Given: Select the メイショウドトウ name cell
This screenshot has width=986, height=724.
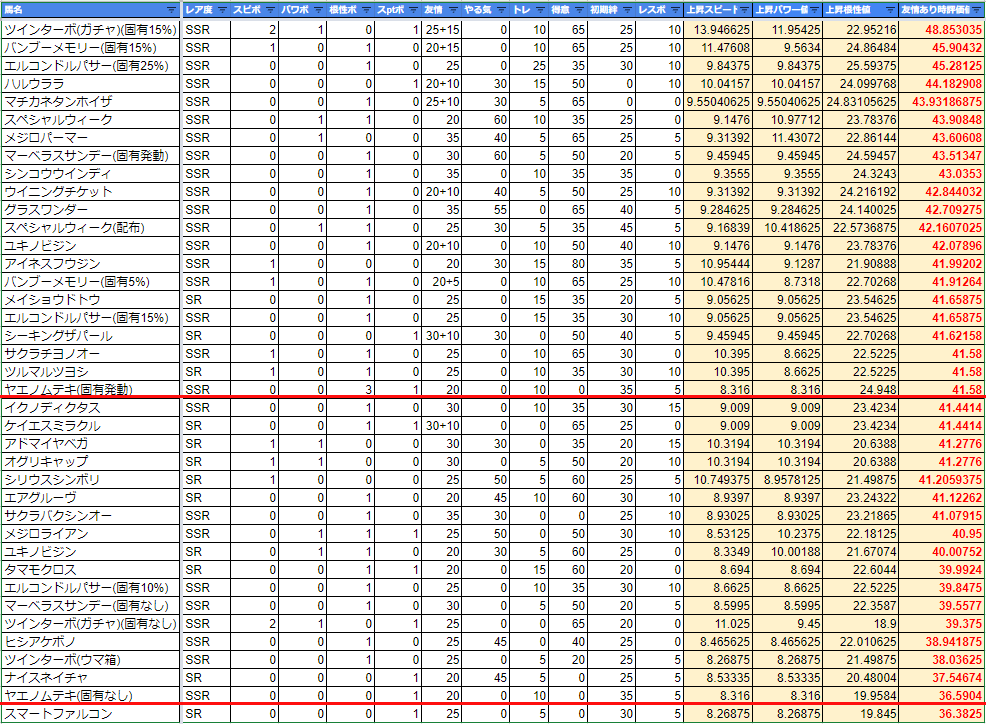Looking at the screenshot, I should click(91, 299).
